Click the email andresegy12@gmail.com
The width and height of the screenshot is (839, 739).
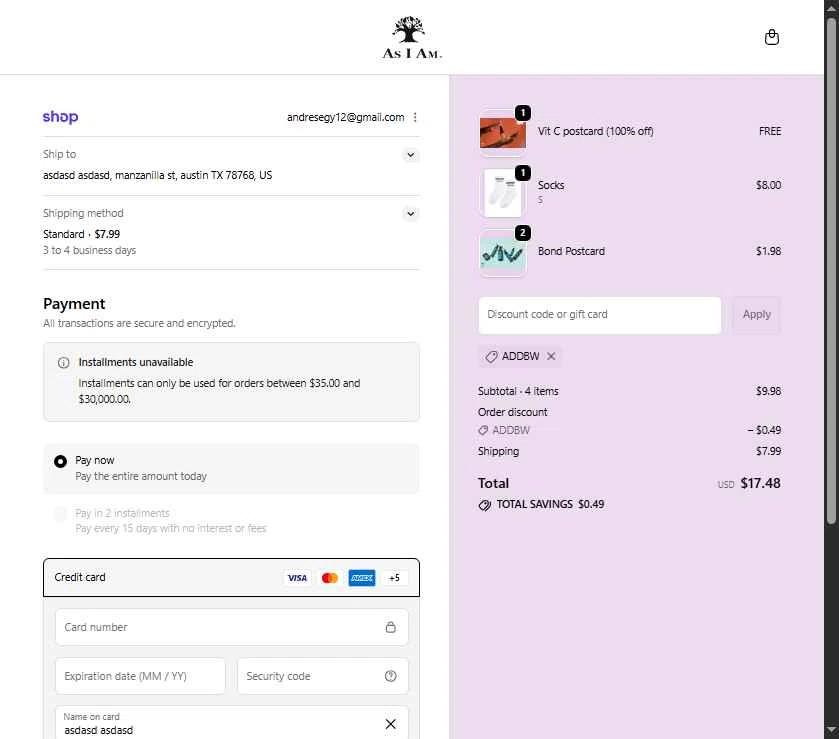click(x=346, y=117)
